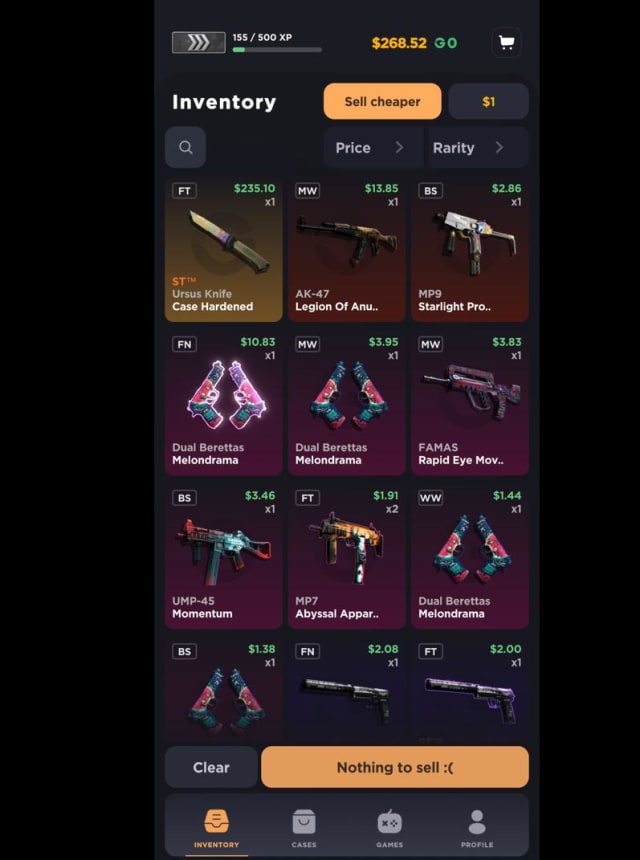640x860 pixels.
Task: Open the shopping cart icon
Action: click(x=506, y=42)
